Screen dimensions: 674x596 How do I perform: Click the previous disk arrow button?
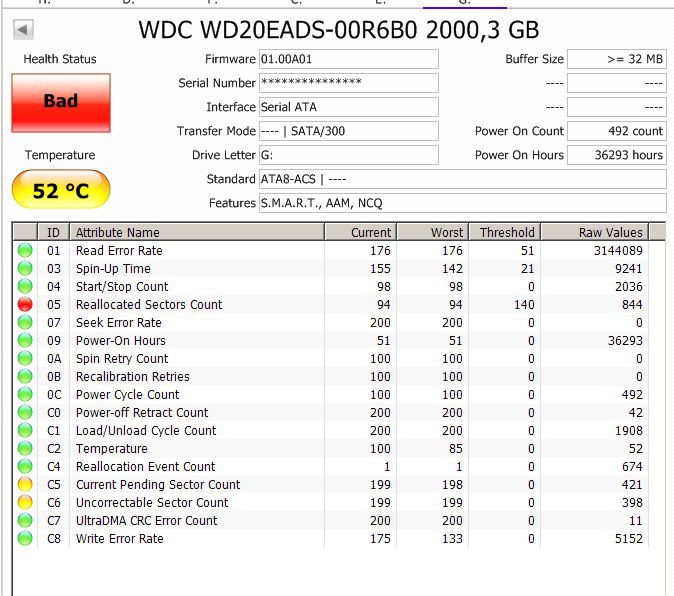pos(23,30)
